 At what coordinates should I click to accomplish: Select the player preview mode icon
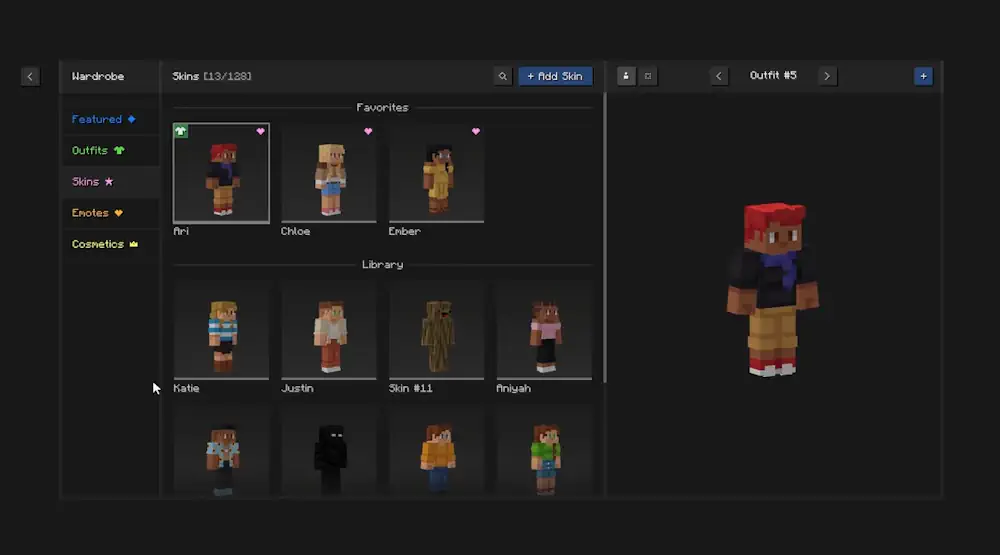tap(626, 76)
